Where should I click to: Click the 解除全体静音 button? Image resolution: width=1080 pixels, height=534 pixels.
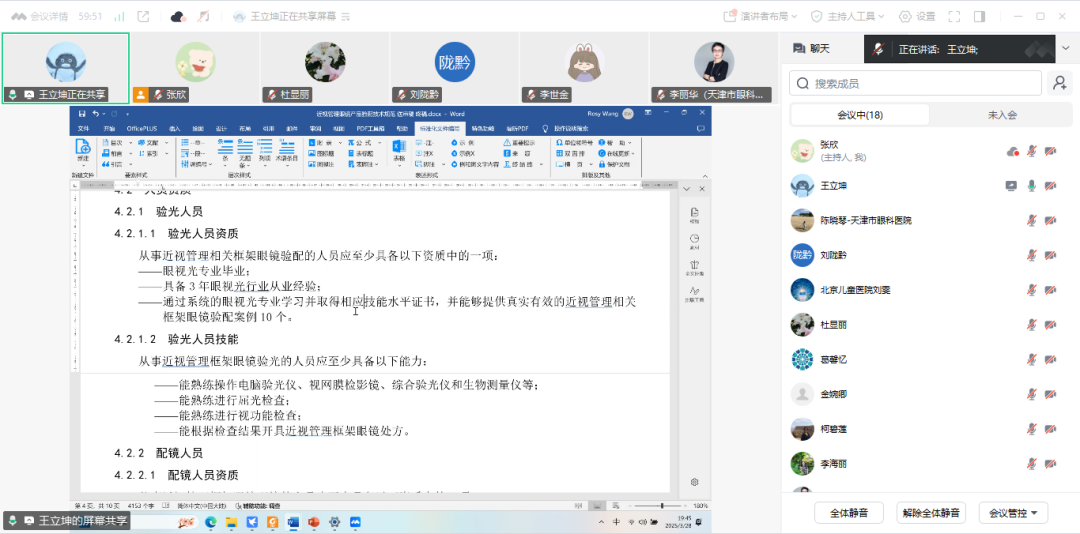click(x=931, y=513)
